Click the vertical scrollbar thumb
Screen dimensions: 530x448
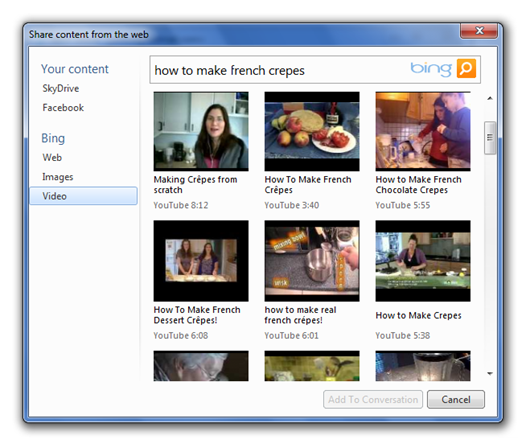(490, 138)
